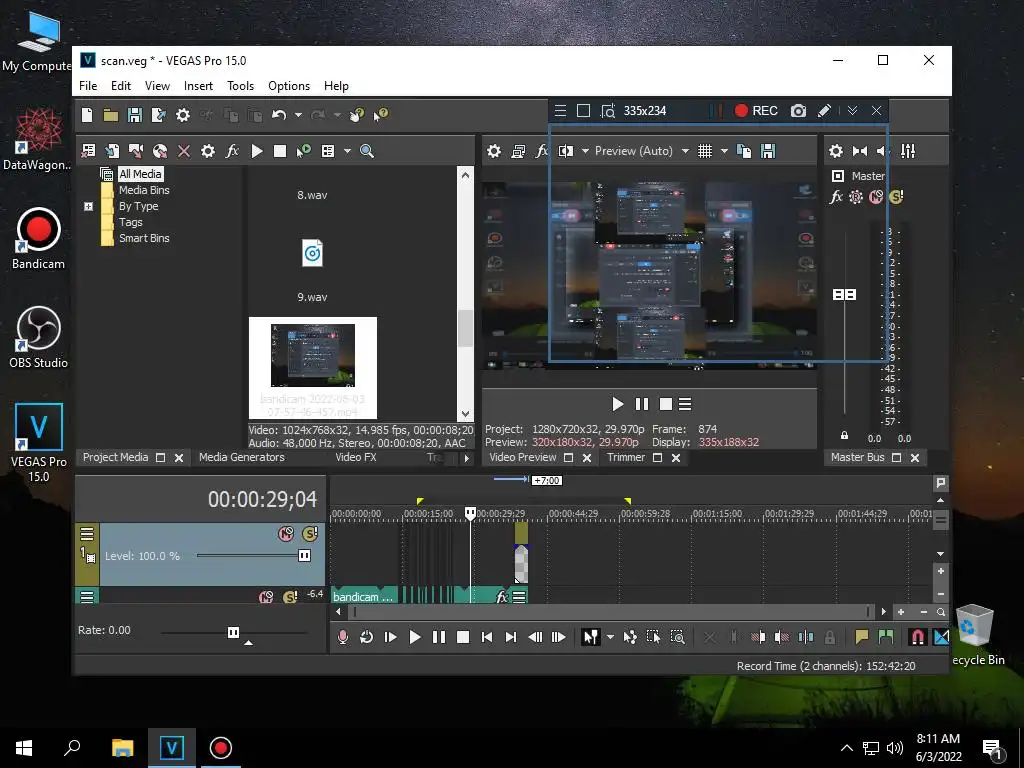Screen dimensions: 1024x768
Task: Save preview snapshot to file
Action: coord(768,152)
